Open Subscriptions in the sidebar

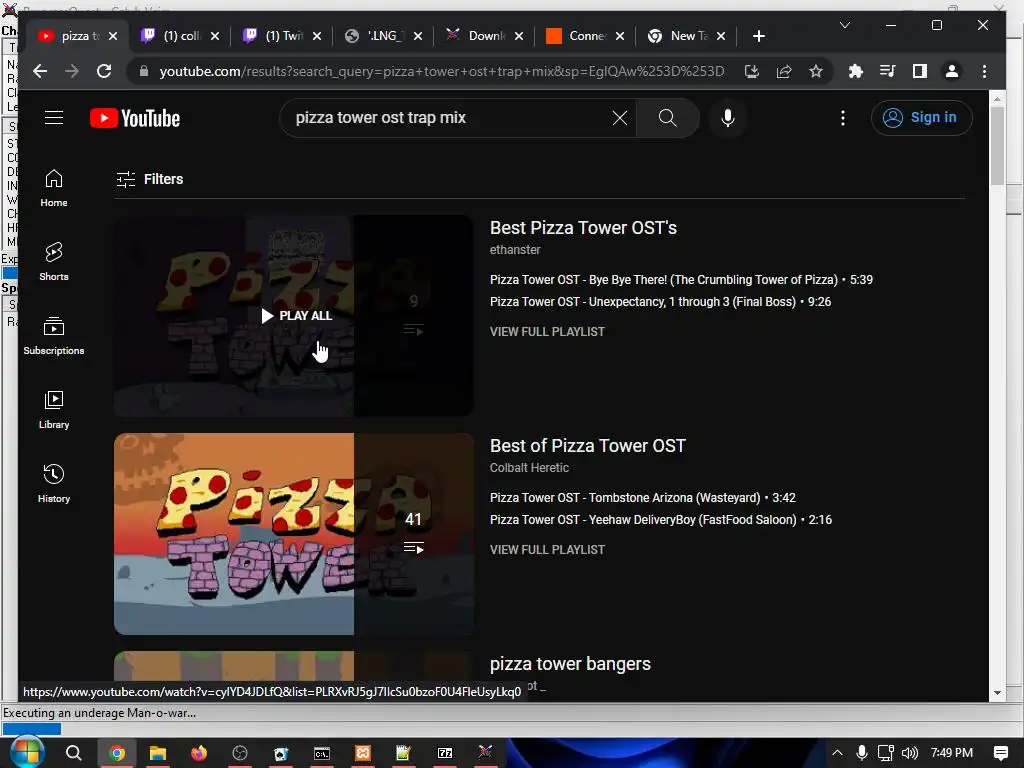[x=54, y=336]
